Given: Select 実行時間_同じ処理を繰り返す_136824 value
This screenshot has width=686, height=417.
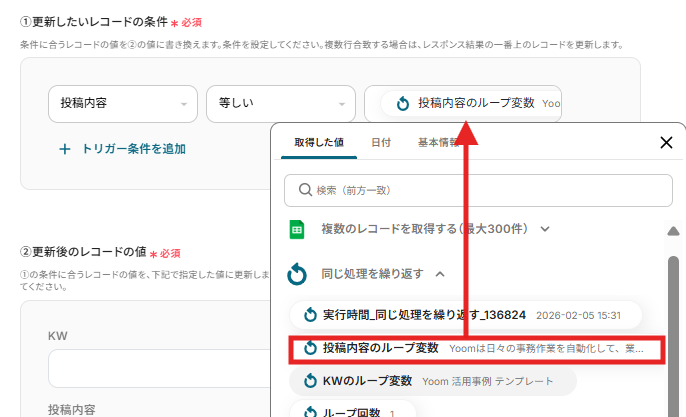Looking at the screenshot, I should [466, 315].
